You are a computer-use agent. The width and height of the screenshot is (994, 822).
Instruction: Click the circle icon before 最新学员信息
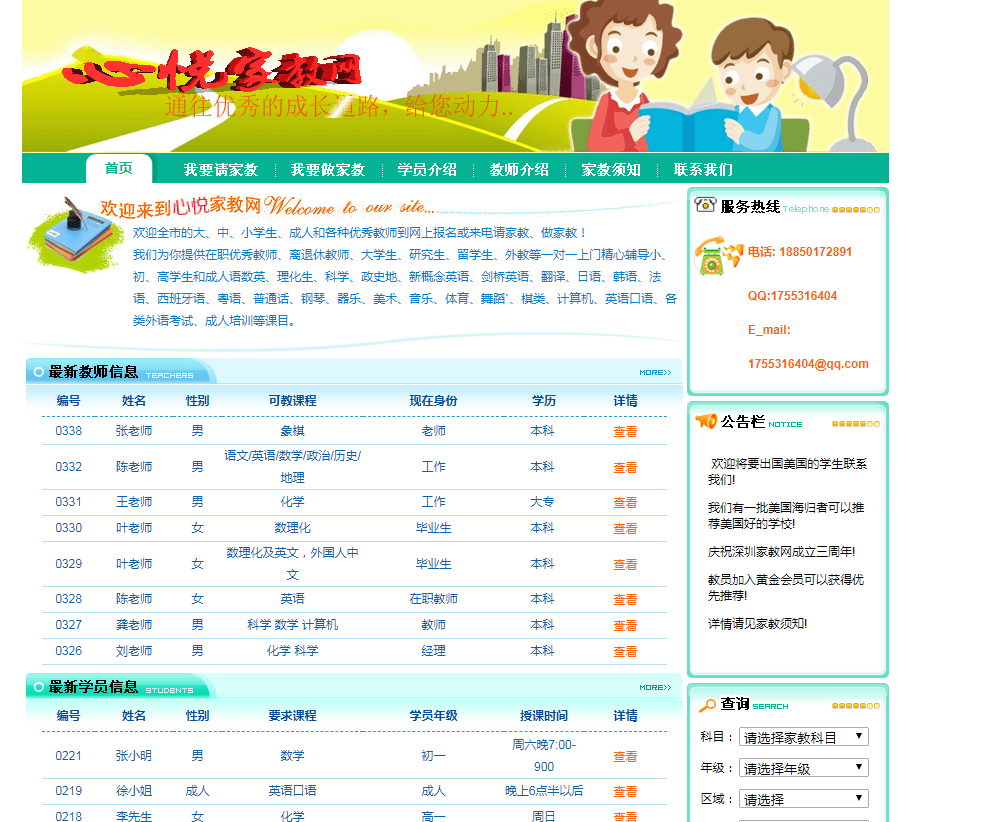coord(39,687)
